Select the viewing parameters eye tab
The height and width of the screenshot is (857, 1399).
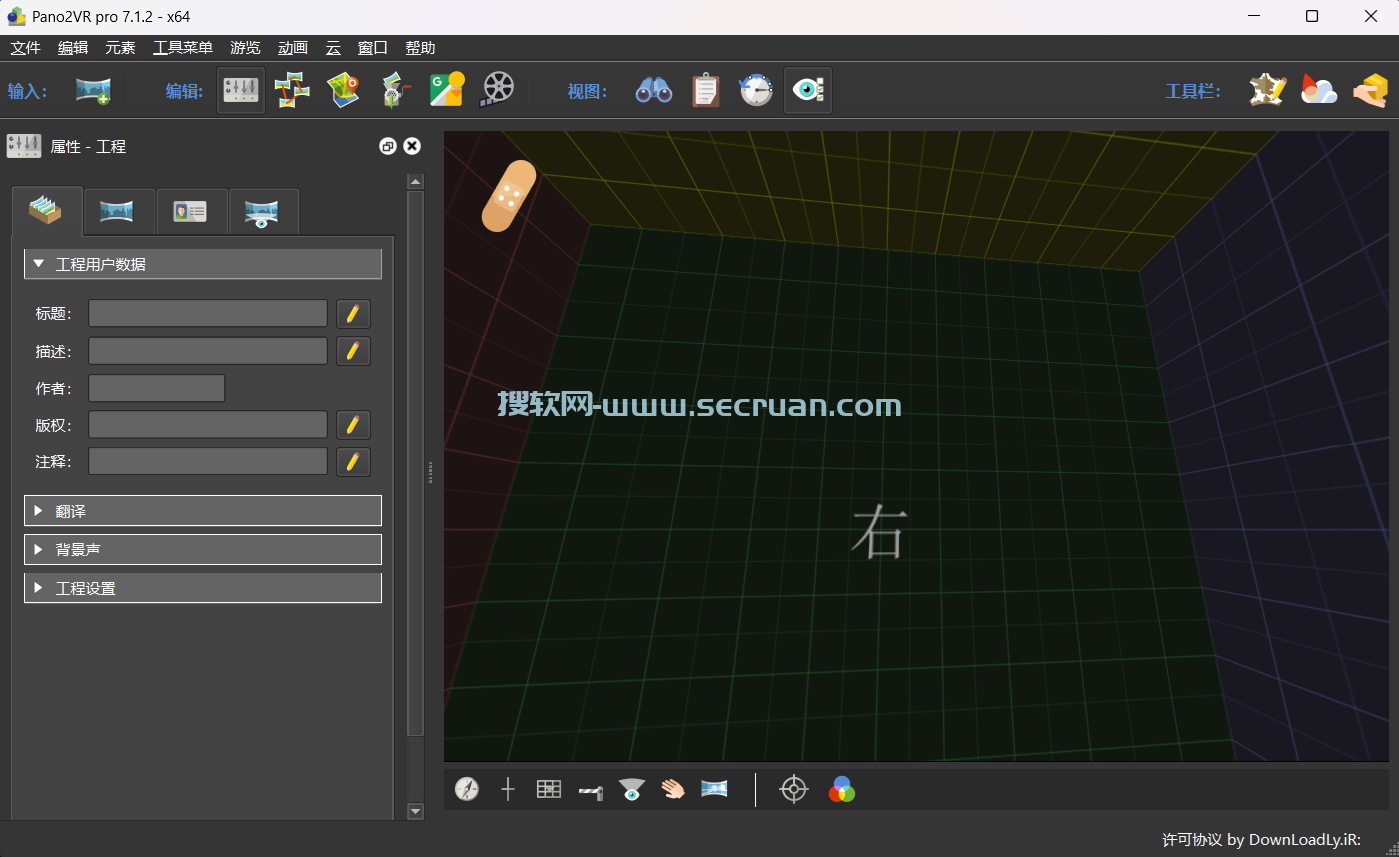(x=263, y=212)
